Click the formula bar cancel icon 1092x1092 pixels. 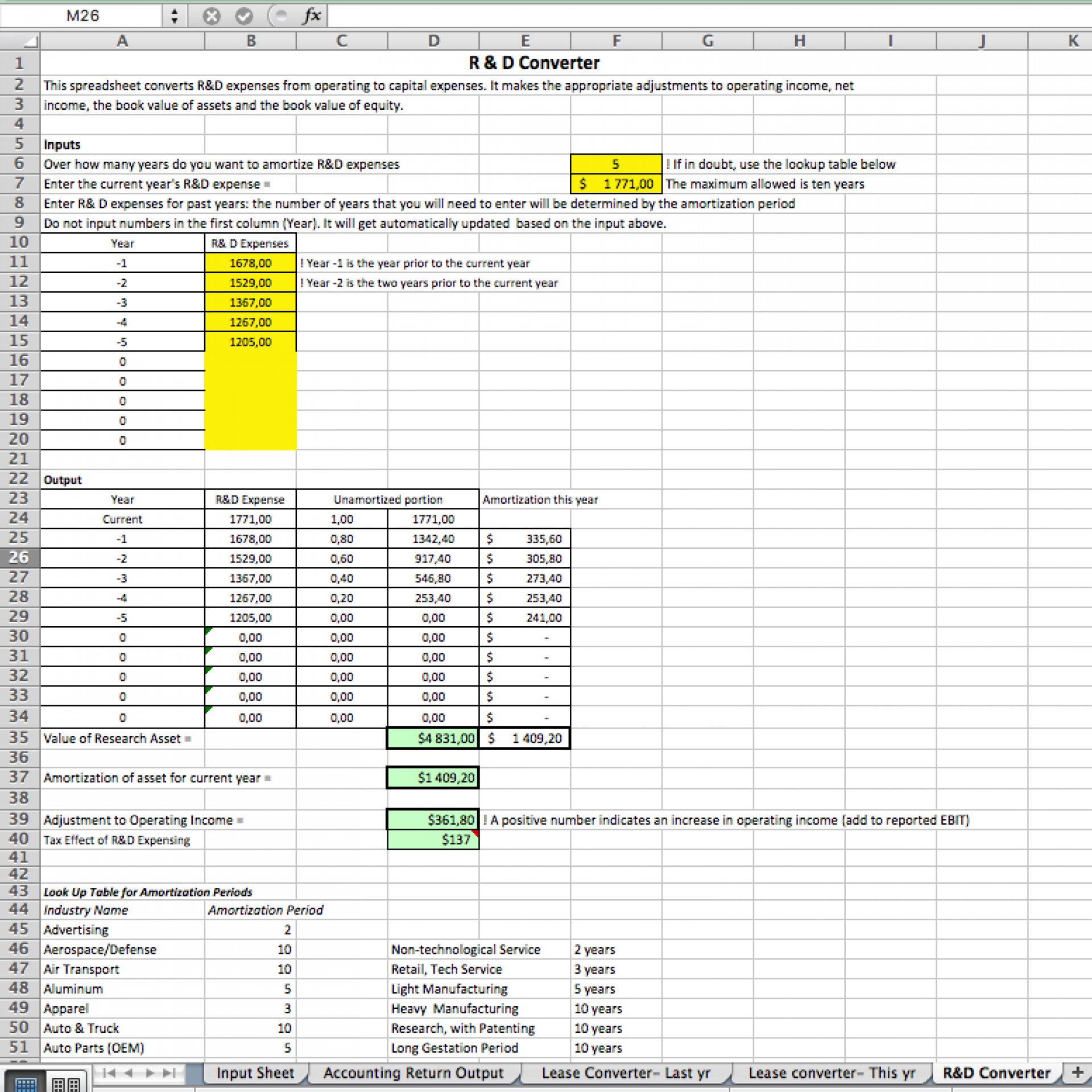(x=212, y=16)
